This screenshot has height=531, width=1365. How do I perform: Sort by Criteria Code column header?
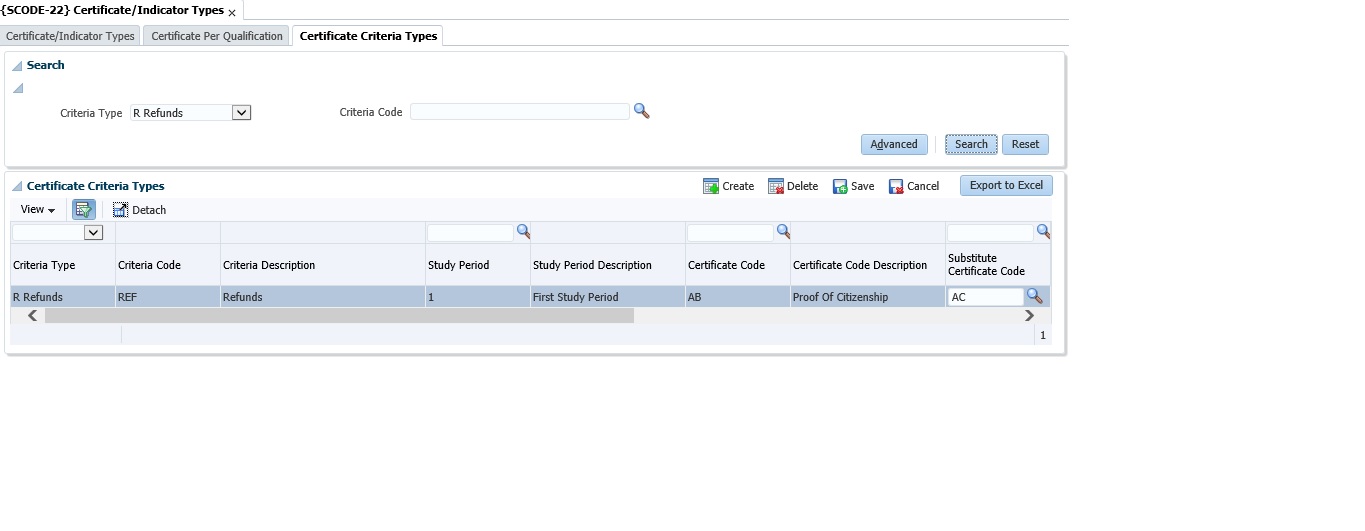point(168,265)
